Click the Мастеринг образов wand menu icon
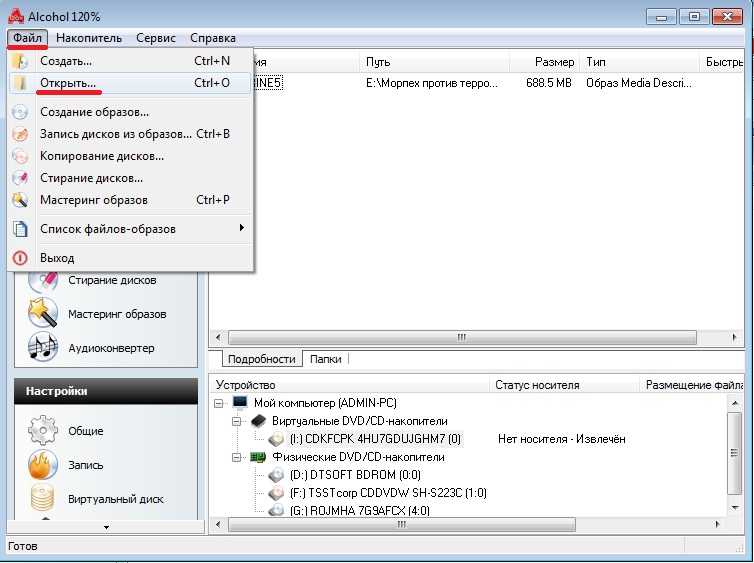 [20, 200]
